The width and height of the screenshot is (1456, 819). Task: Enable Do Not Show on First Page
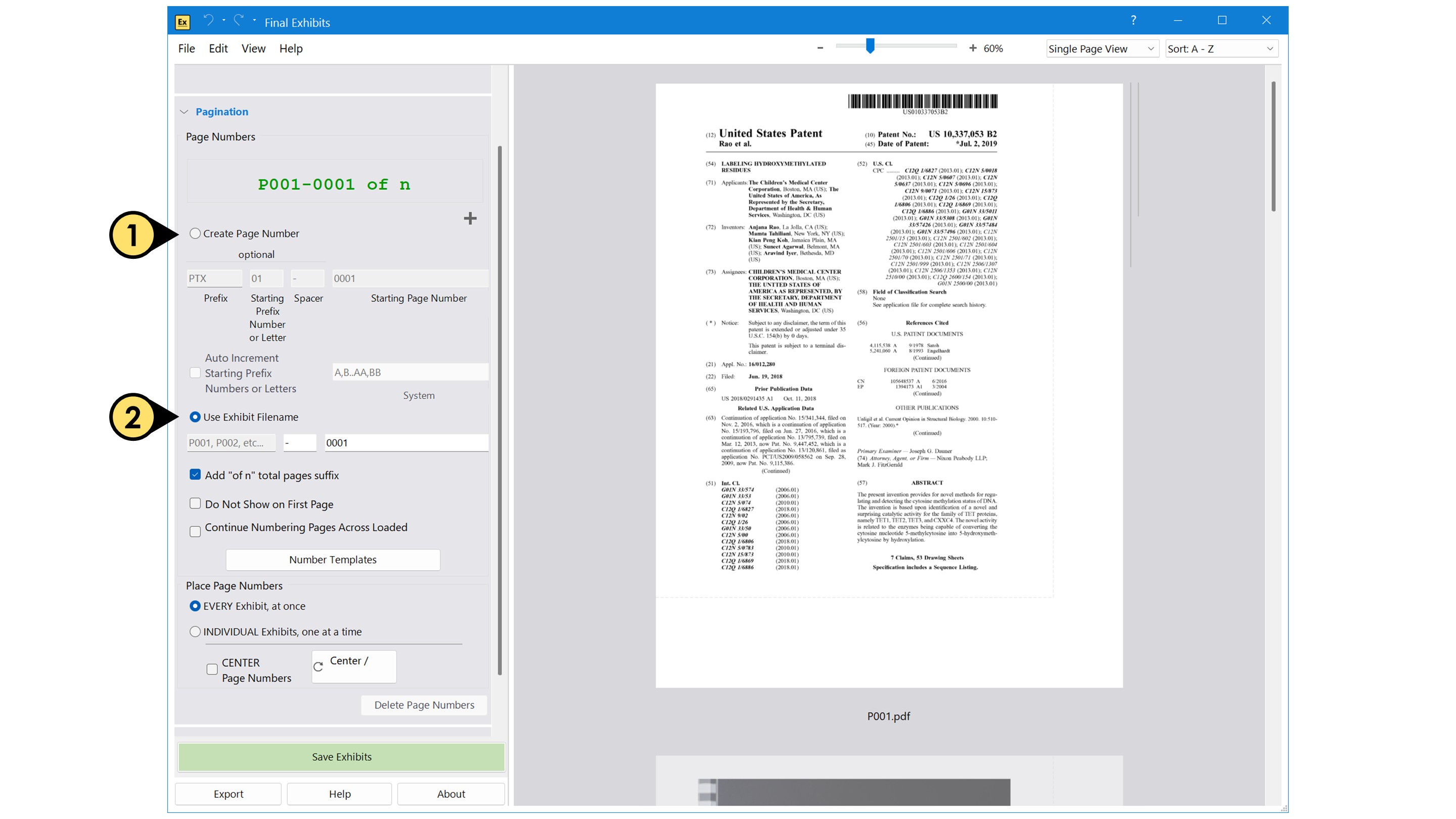click(x=195, y=503)
